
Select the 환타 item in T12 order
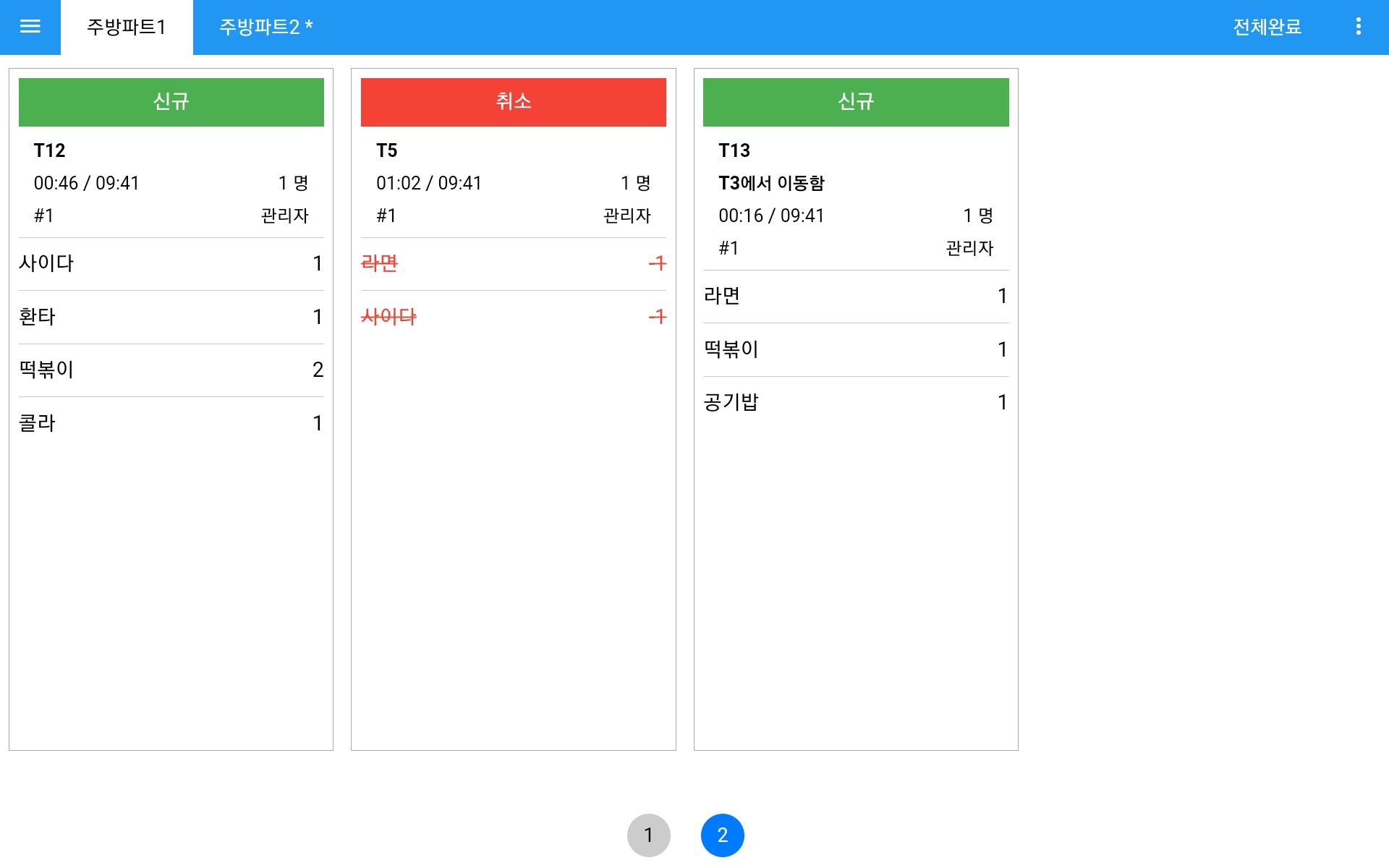[171, 317]
